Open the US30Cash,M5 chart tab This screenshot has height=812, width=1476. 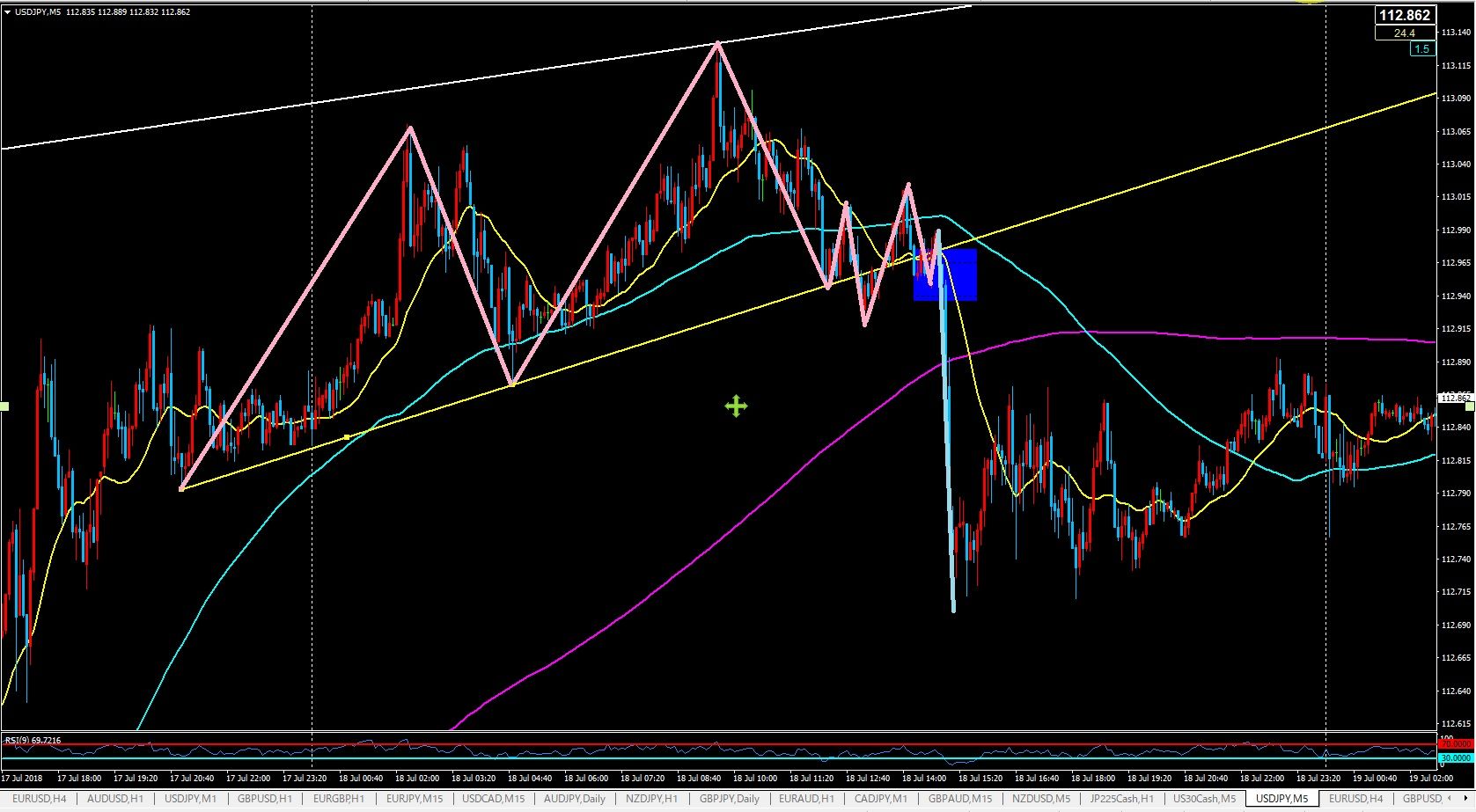[x=1204, y=799]
